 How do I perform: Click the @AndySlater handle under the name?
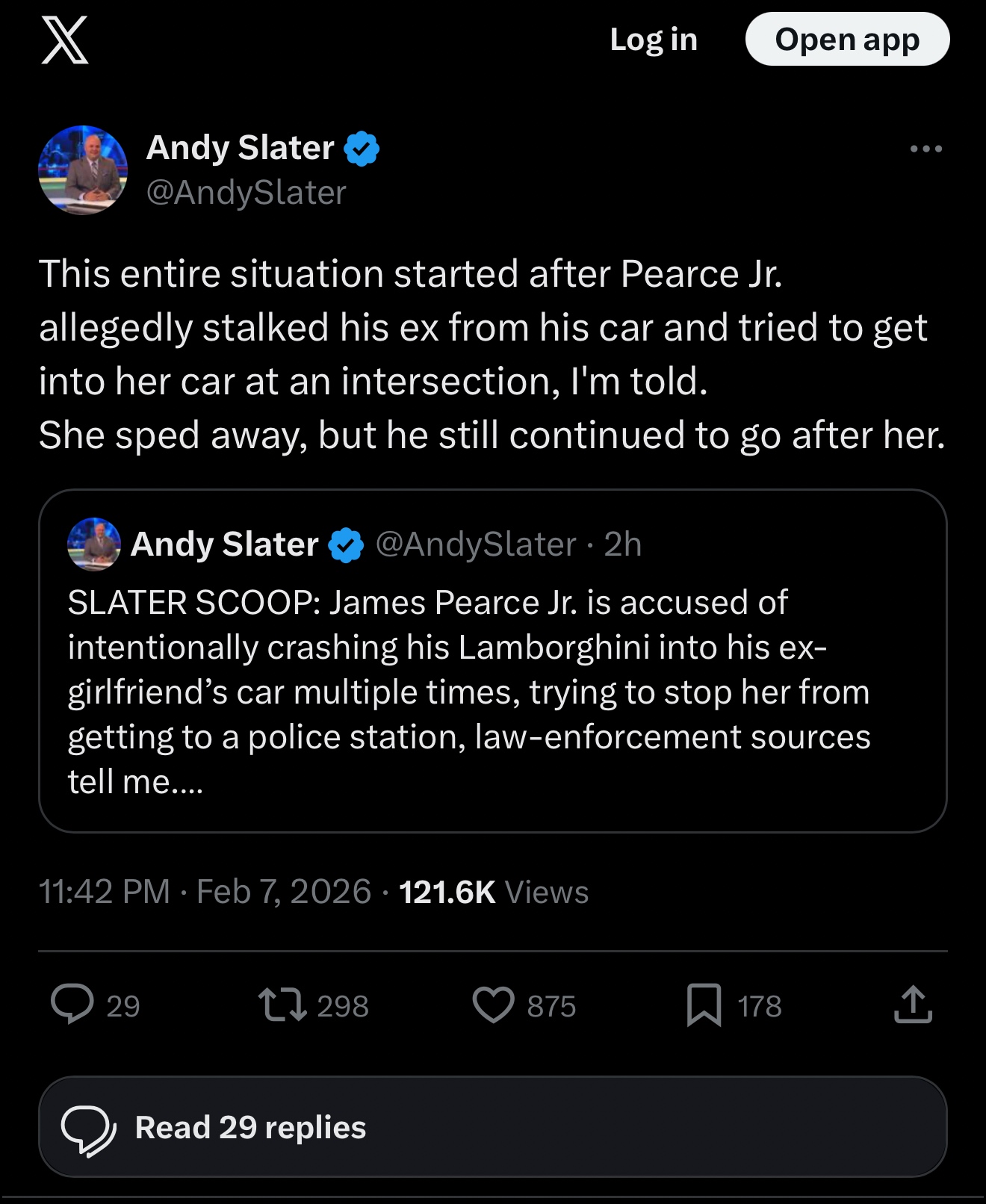coord(246,193)
